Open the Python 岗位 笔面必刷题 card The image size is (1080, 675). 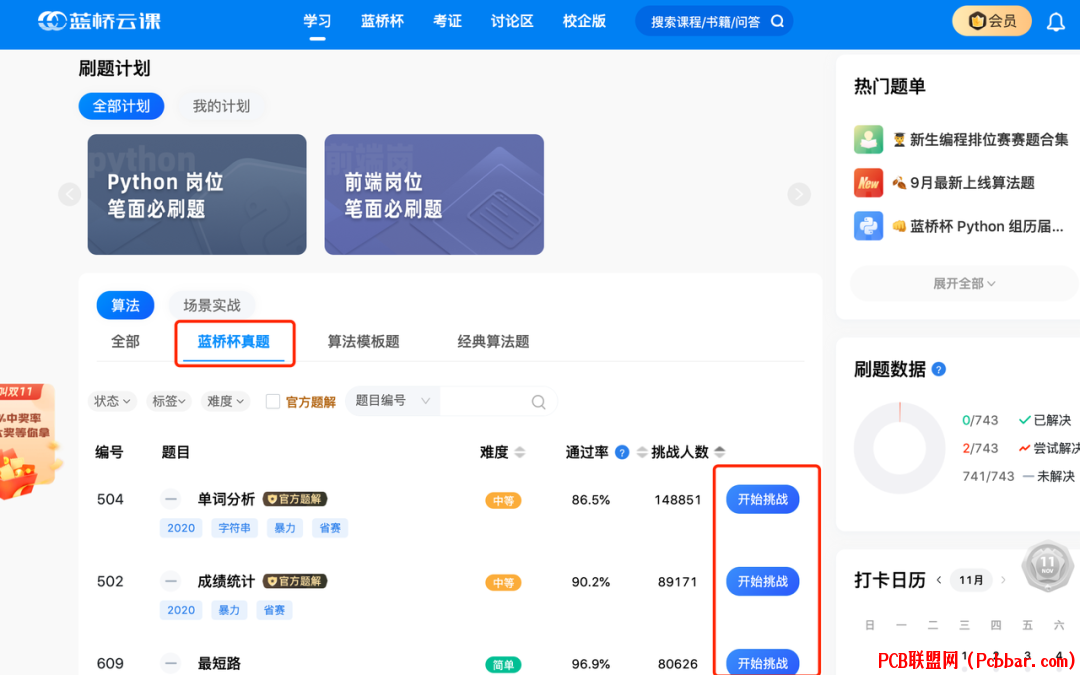pos(197,194)
